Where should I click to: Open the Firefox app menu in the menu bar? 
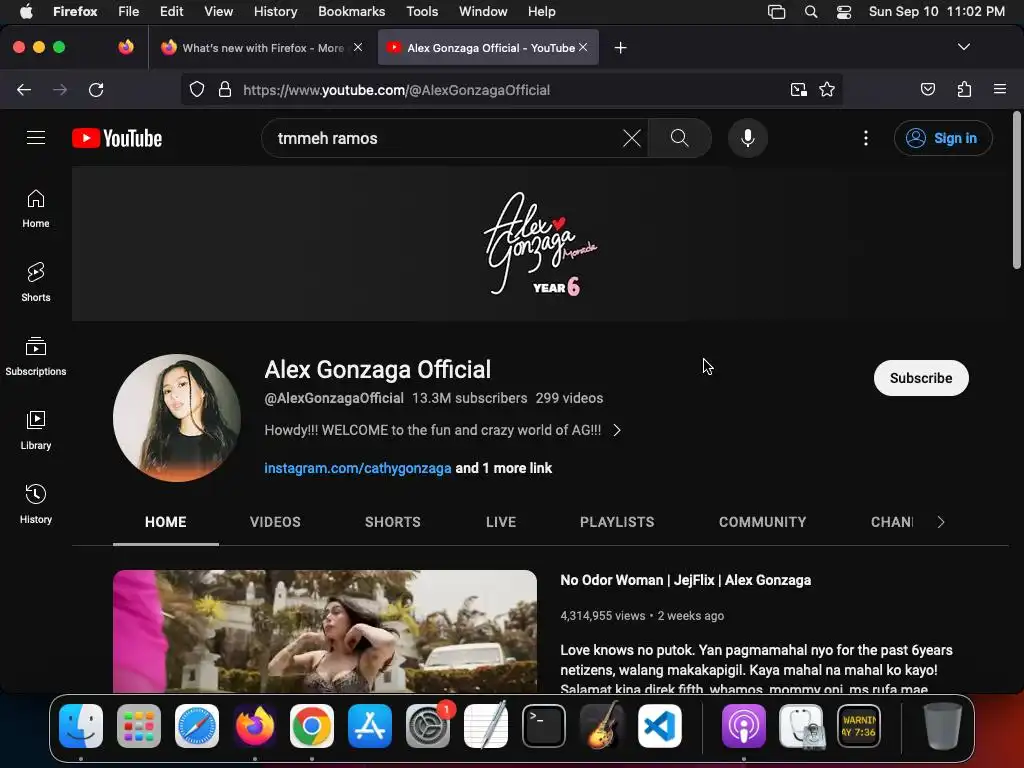coord(75,11)
